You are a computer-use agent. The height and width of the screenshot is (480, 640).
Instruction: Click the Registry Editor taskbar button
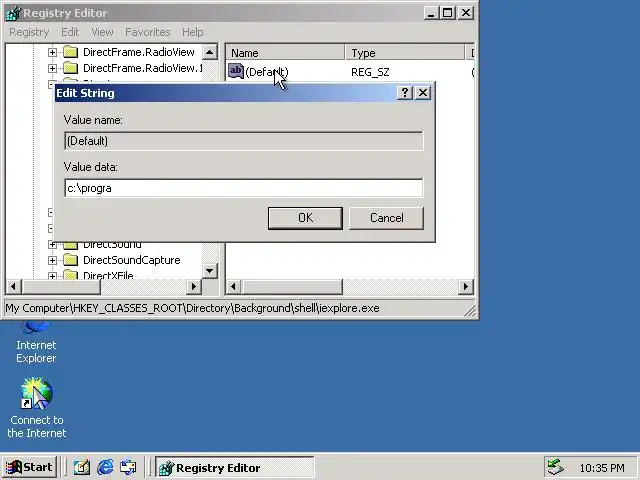(235, 467)
